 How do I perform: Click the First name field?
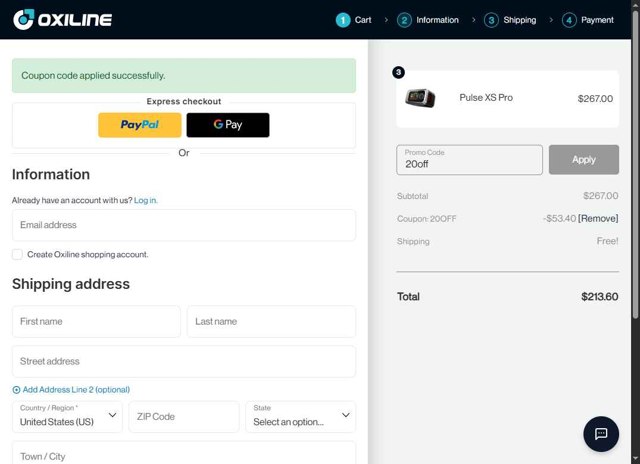[96, 322]
